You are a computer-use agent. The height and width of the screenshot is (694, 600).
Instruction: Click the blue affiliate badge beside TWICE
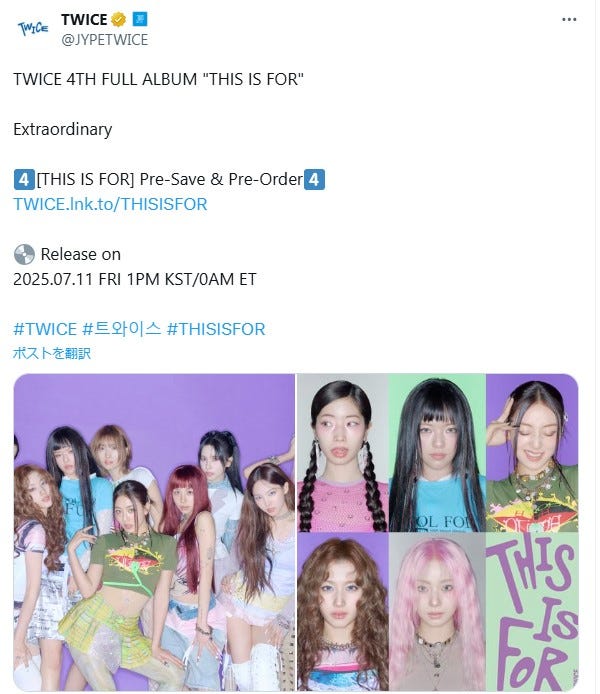pyautogui.click(x=140, y=19)
